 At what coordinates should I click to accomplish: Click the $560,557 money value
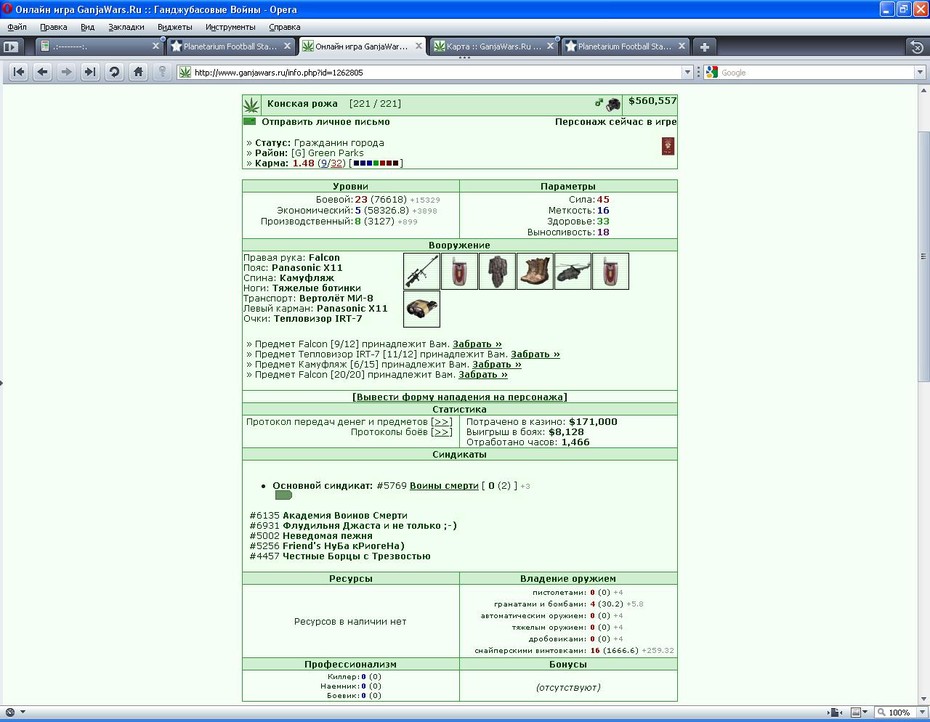tap(652, 101)
